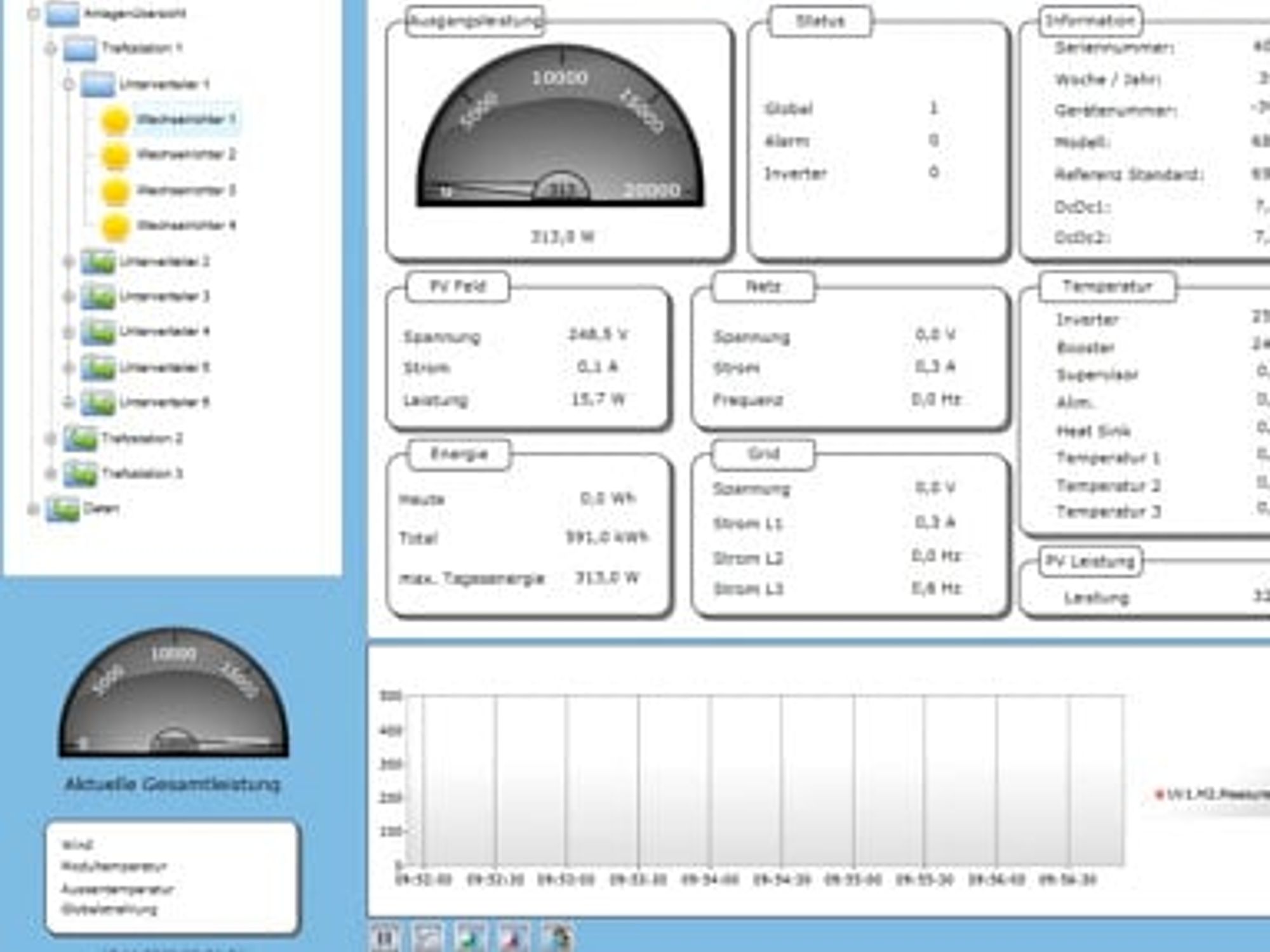Image resolution: width=1270 pixels, height=952 pixels.
Task: Click the blue folder icon of Anlagenübersicht
Action: click(63, 14)
